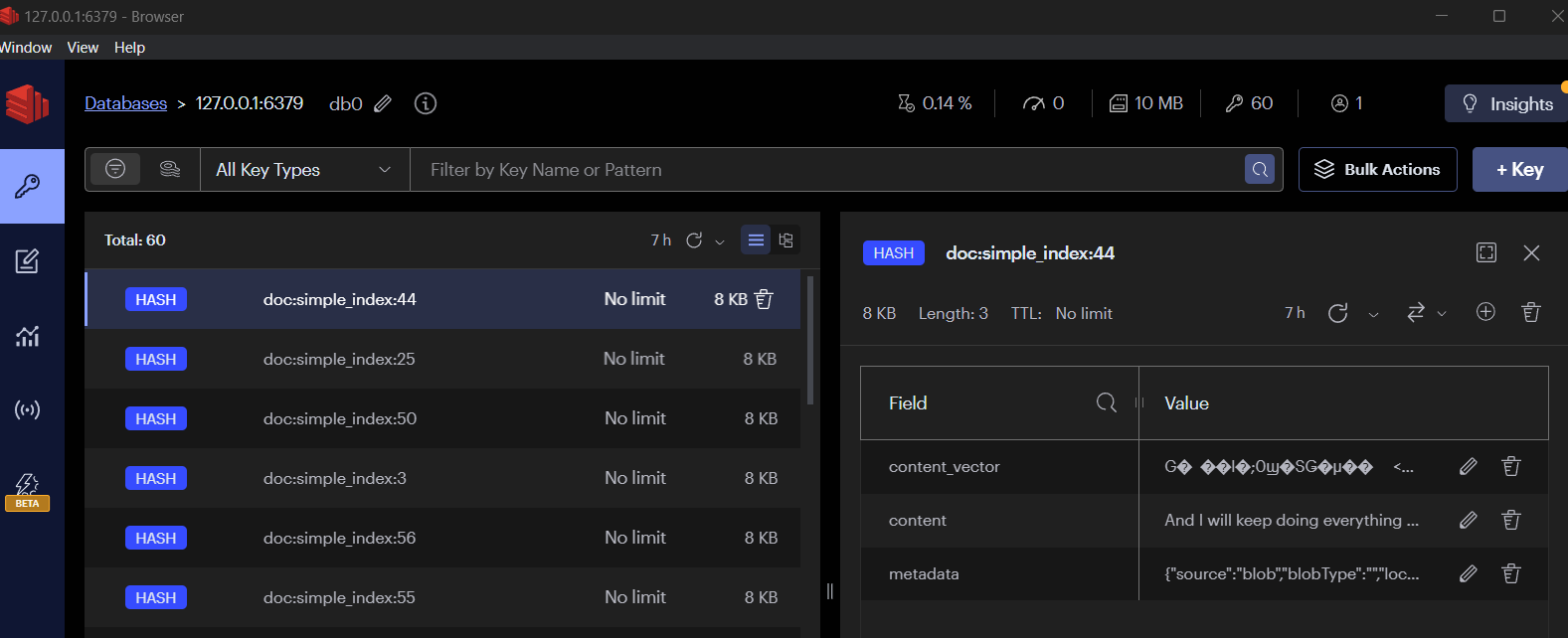This screenshot has width=1568, height=638.
Task: Expand key list auto-refresh options
Action: [x=720, y=241]
